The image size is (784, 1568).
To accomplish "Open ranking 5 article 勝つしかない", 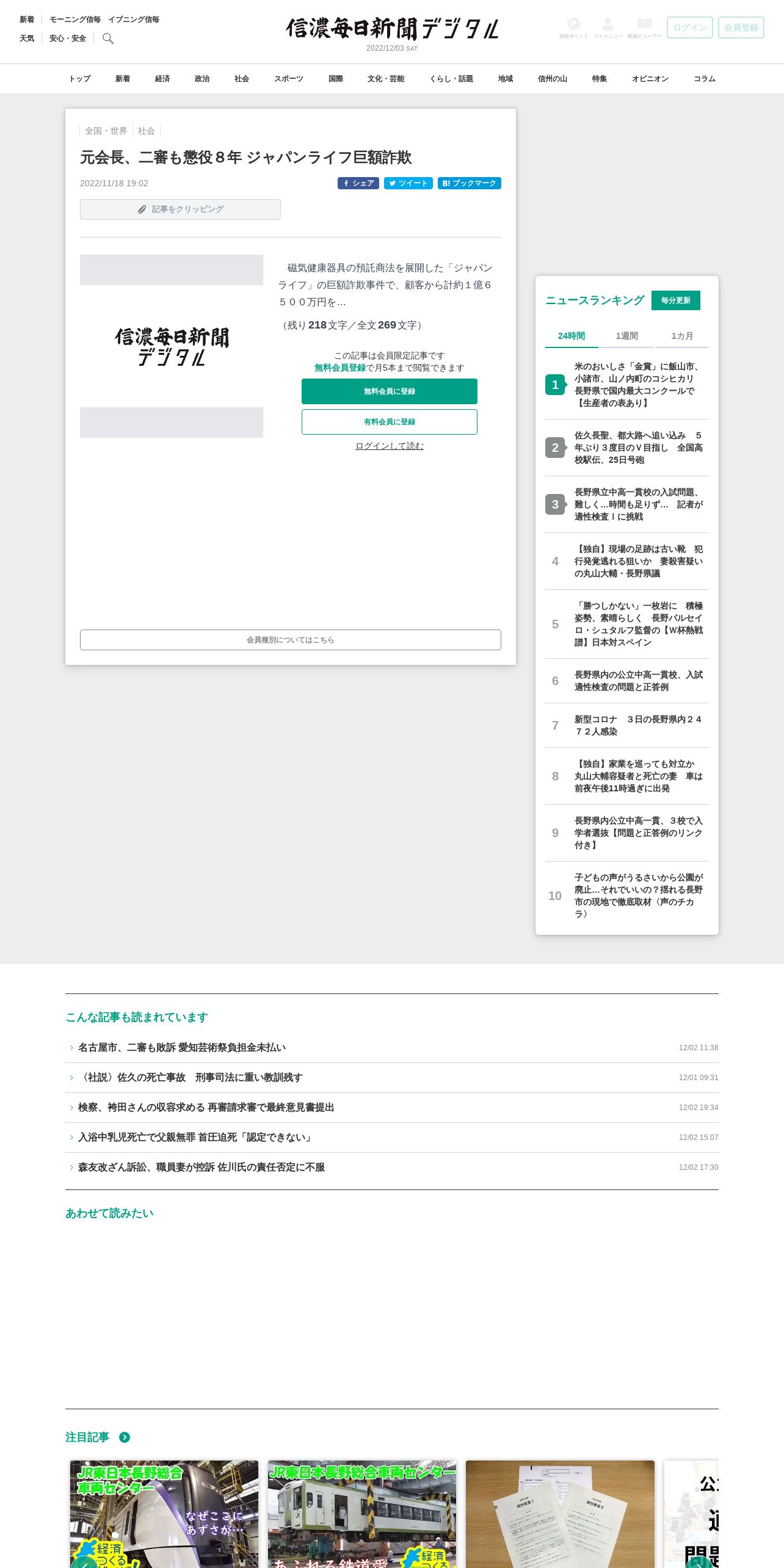I will click(627, 624).
